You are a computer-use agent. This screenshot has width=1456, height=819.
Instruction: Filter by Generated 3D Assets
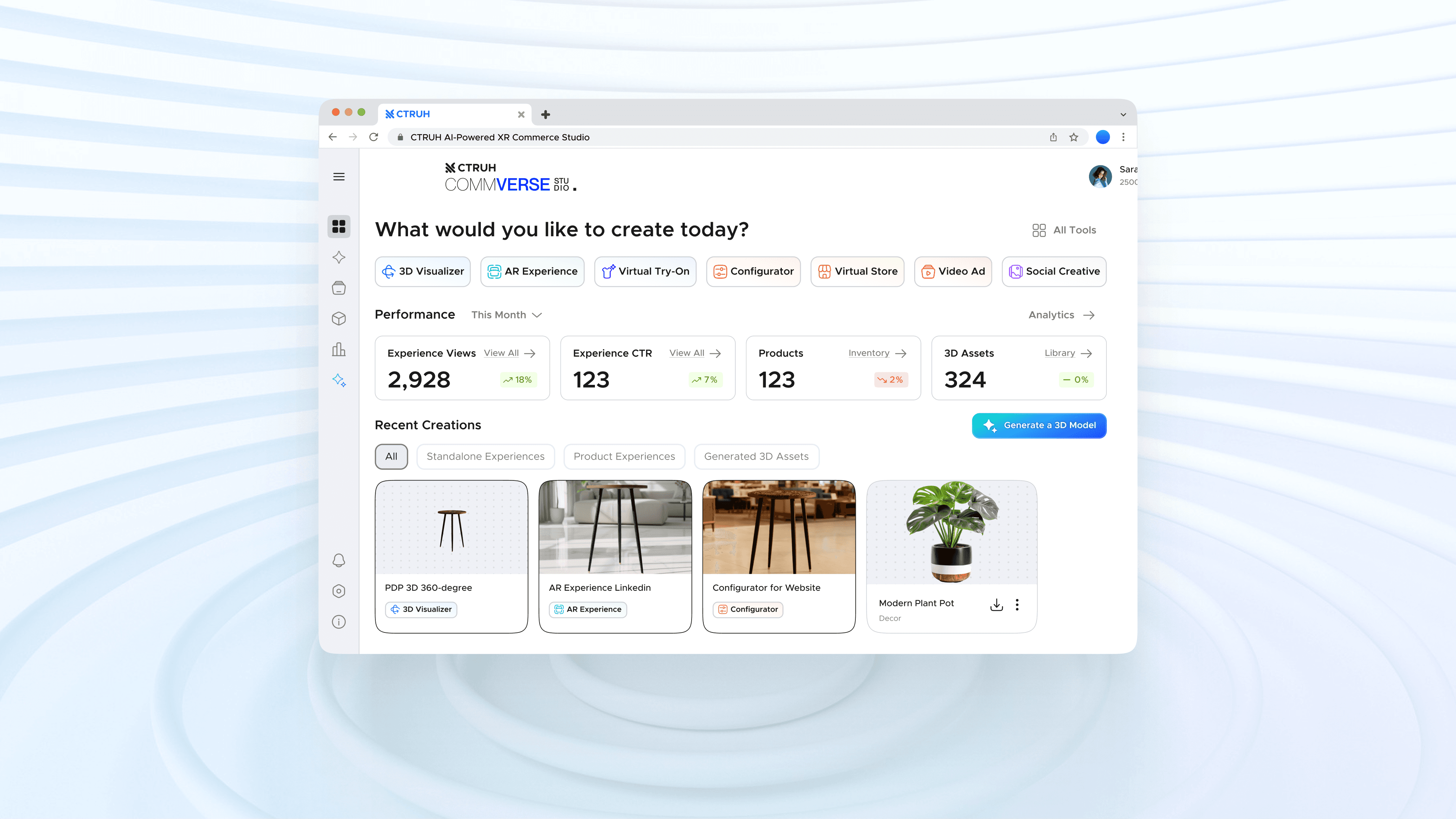pyautogui.click(x=756, y=457)
